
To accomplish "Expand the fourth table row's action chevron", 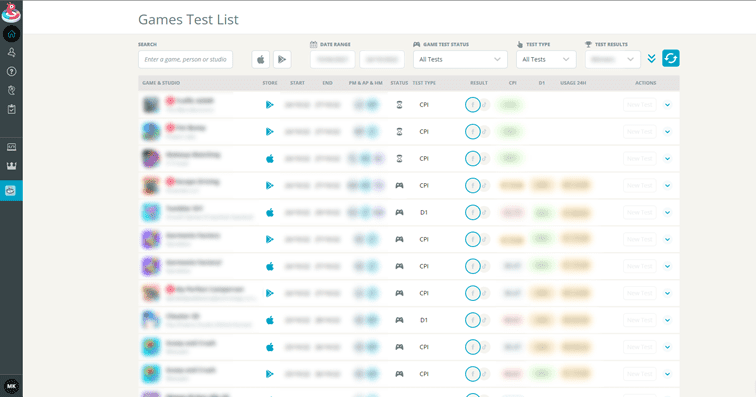I will pyautogui.click(x=667, y=186).
